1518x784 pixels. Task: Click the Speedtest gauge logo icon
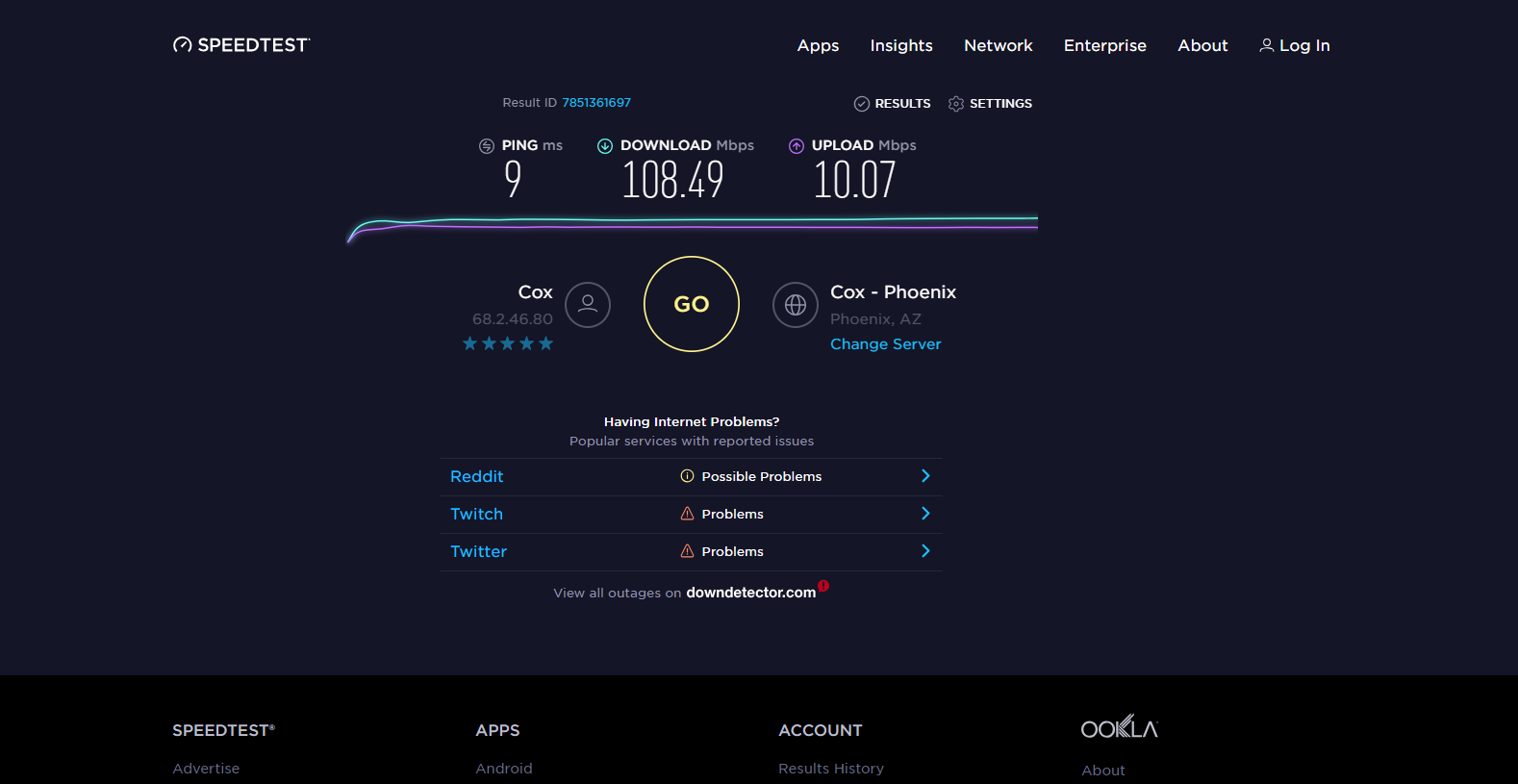point(182,45)
